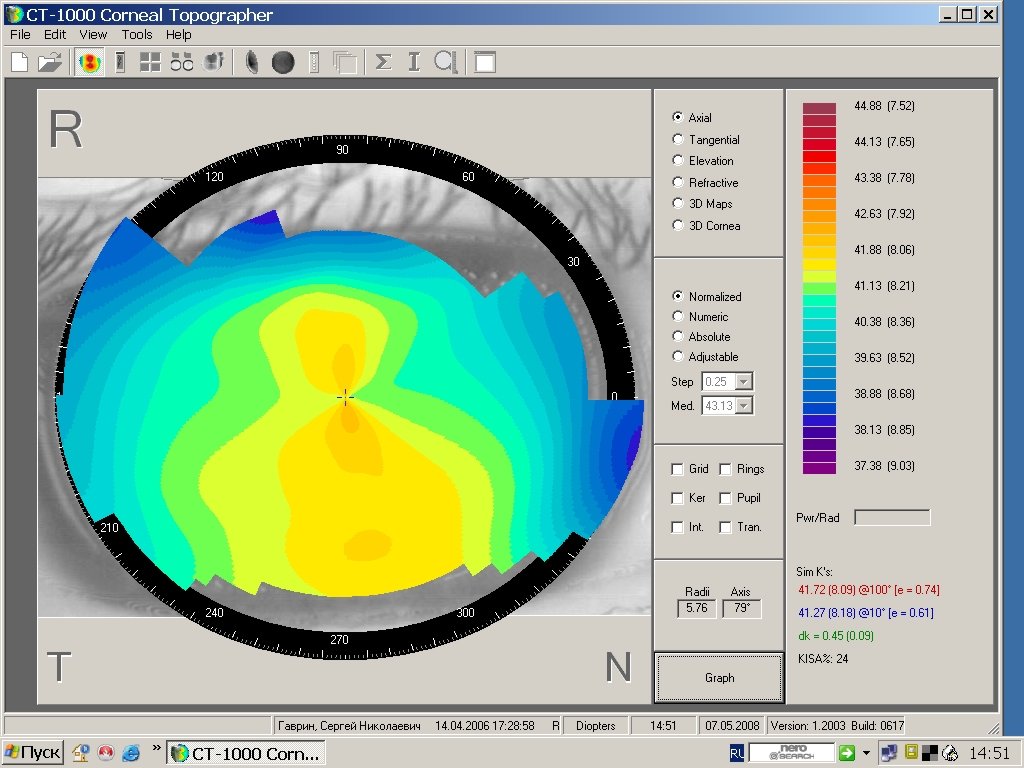Choose the Numeric scale radio button
Viewport: 1024px width, 768px height.
(678, 316)
